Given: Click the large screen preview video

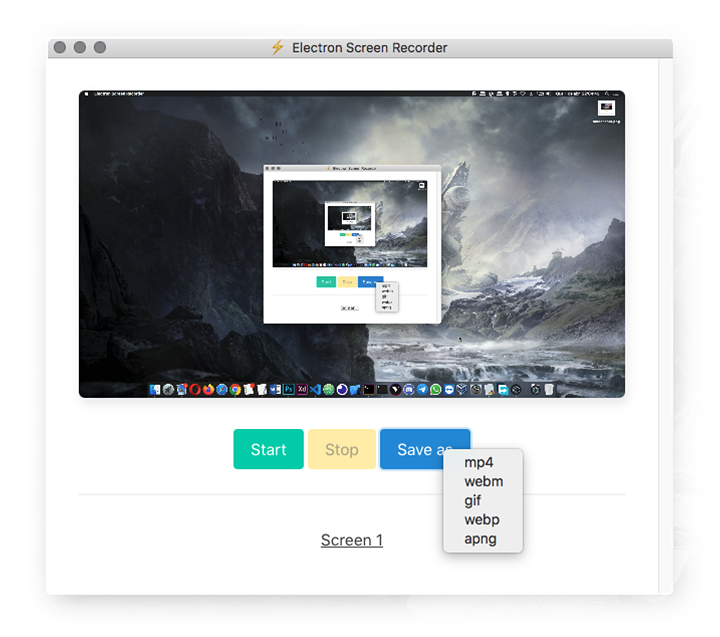Looking at the screenshot, I should [352, 244].
